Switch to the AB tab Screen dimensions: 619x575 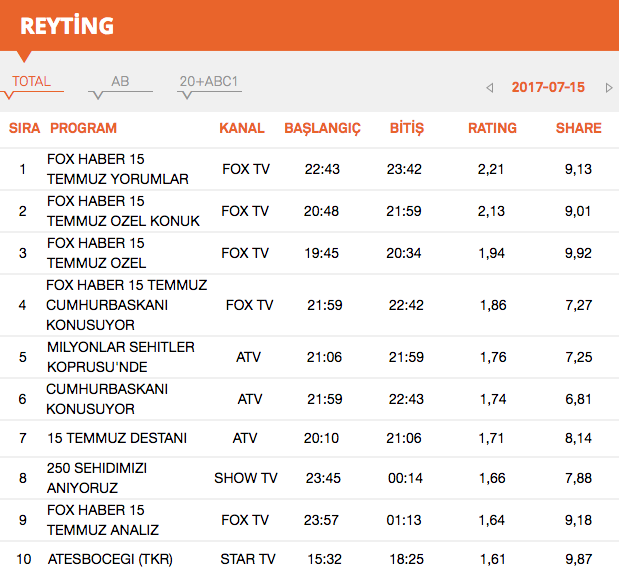120,82
